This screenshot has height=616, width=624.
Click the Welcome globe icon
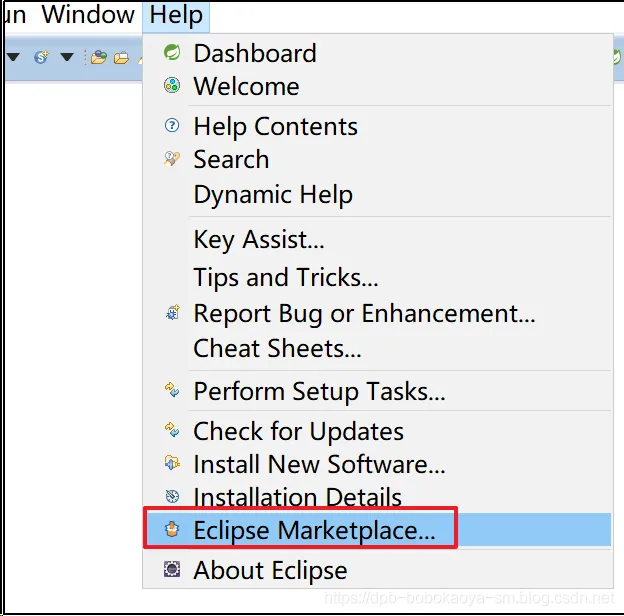[x=172, y=86]
